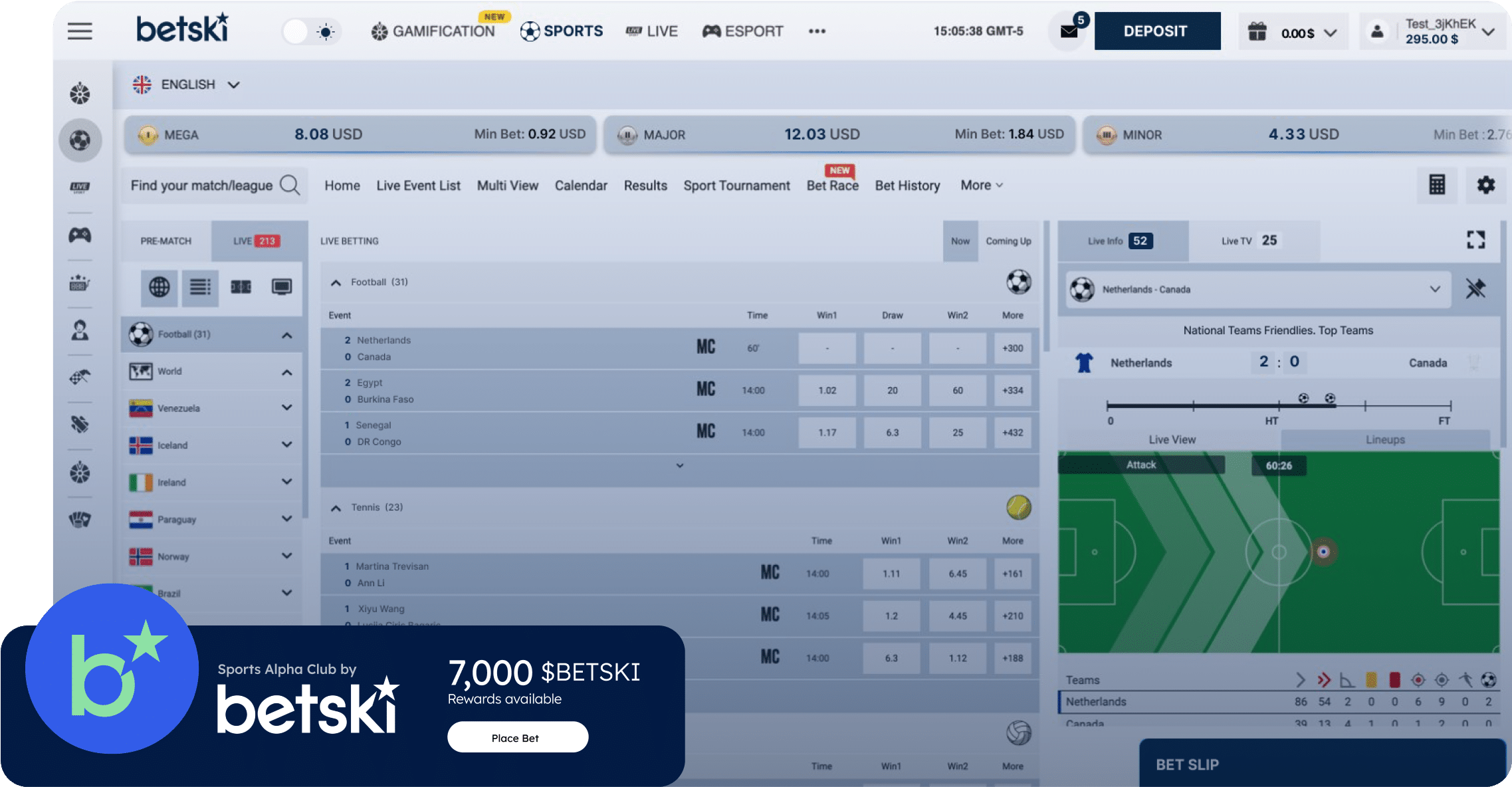Select the Coming Up filter tab
The image size is (1512, 787).
coord(1008,241)
